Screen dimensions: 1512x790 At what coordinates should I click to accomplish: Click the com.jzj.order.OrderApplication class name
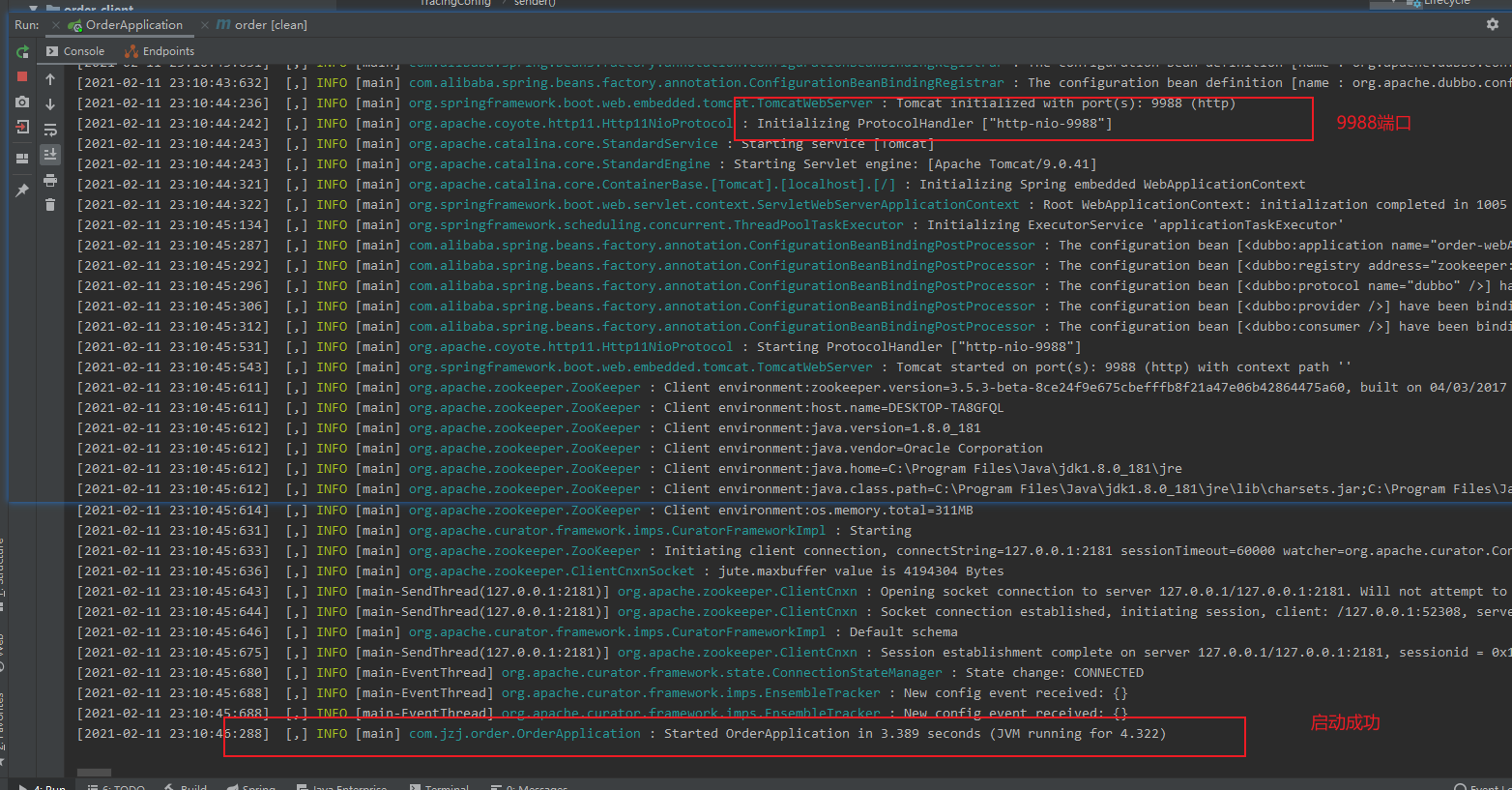524,734
